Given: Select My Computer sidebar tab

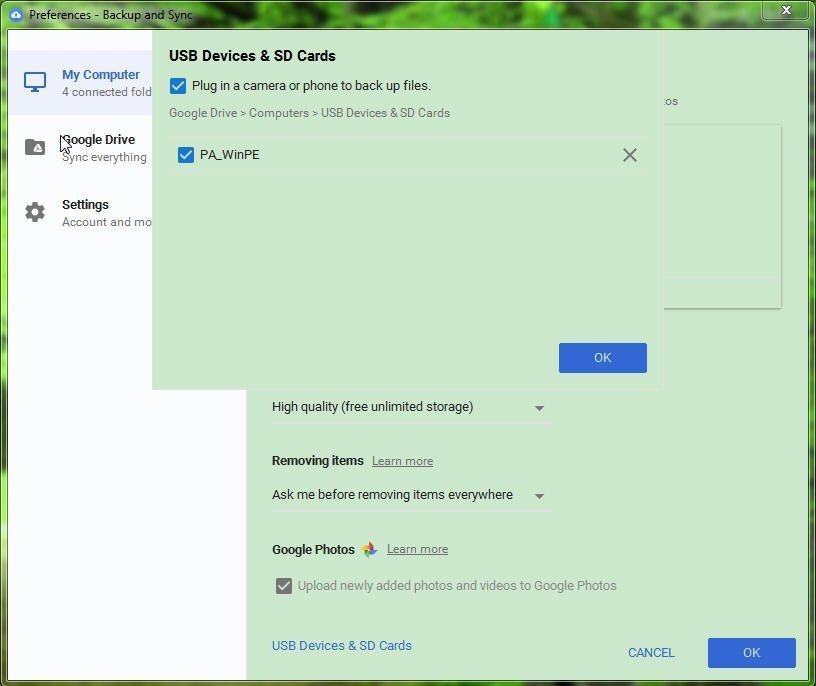Looking at the screenshot, I should click(80, 82).
